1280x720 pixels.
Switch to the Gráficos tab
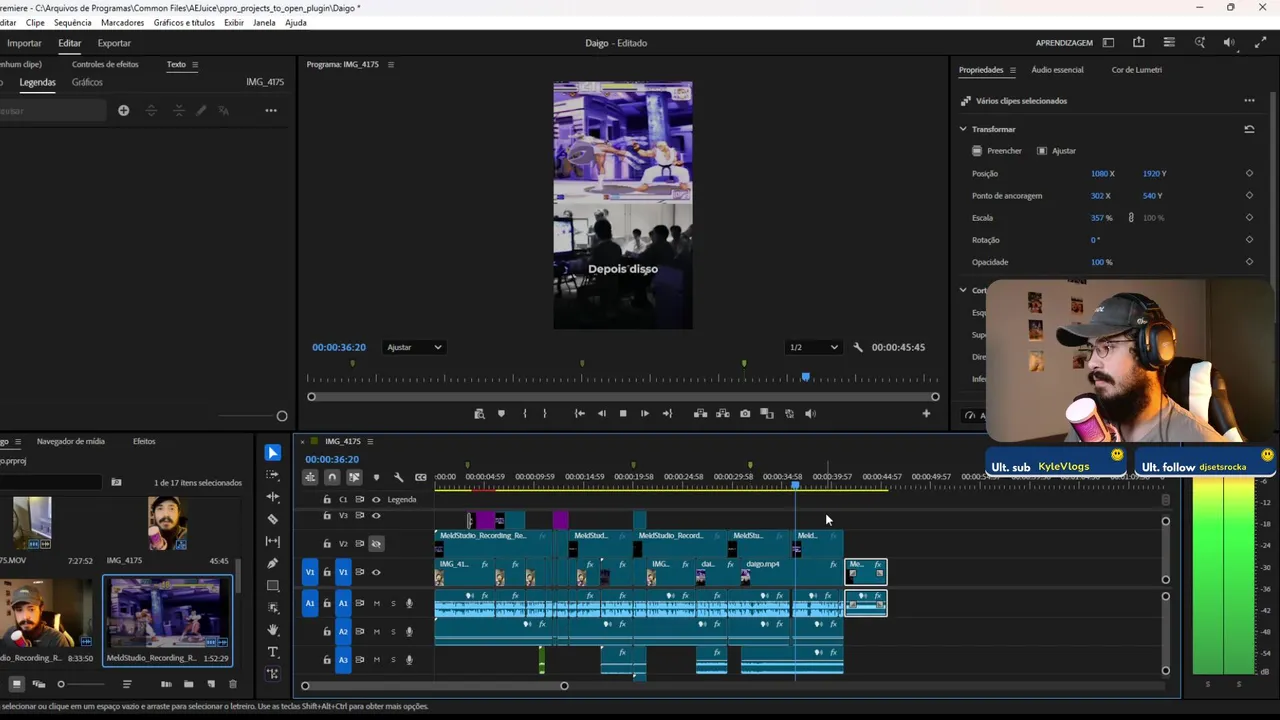87,82
